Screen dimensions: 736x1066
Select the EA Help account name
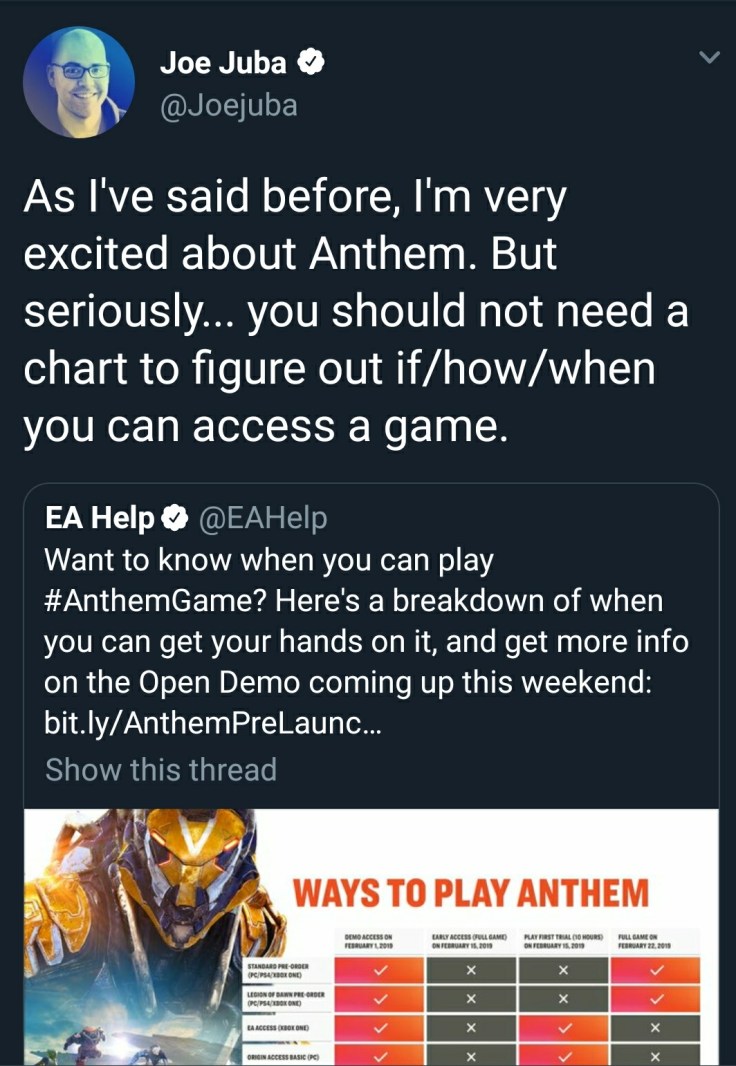pyautogui.click(x=100, y=518)
